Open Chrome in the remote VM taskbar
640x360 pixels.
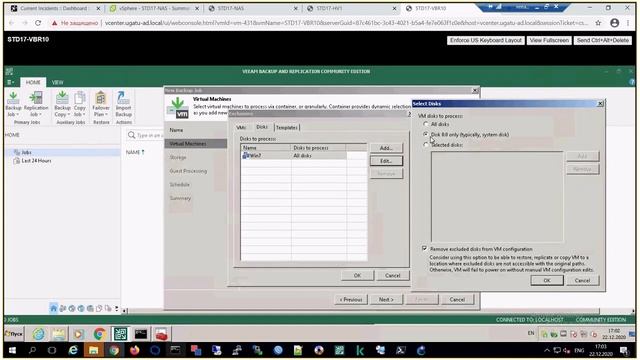(x=99, y=334)
